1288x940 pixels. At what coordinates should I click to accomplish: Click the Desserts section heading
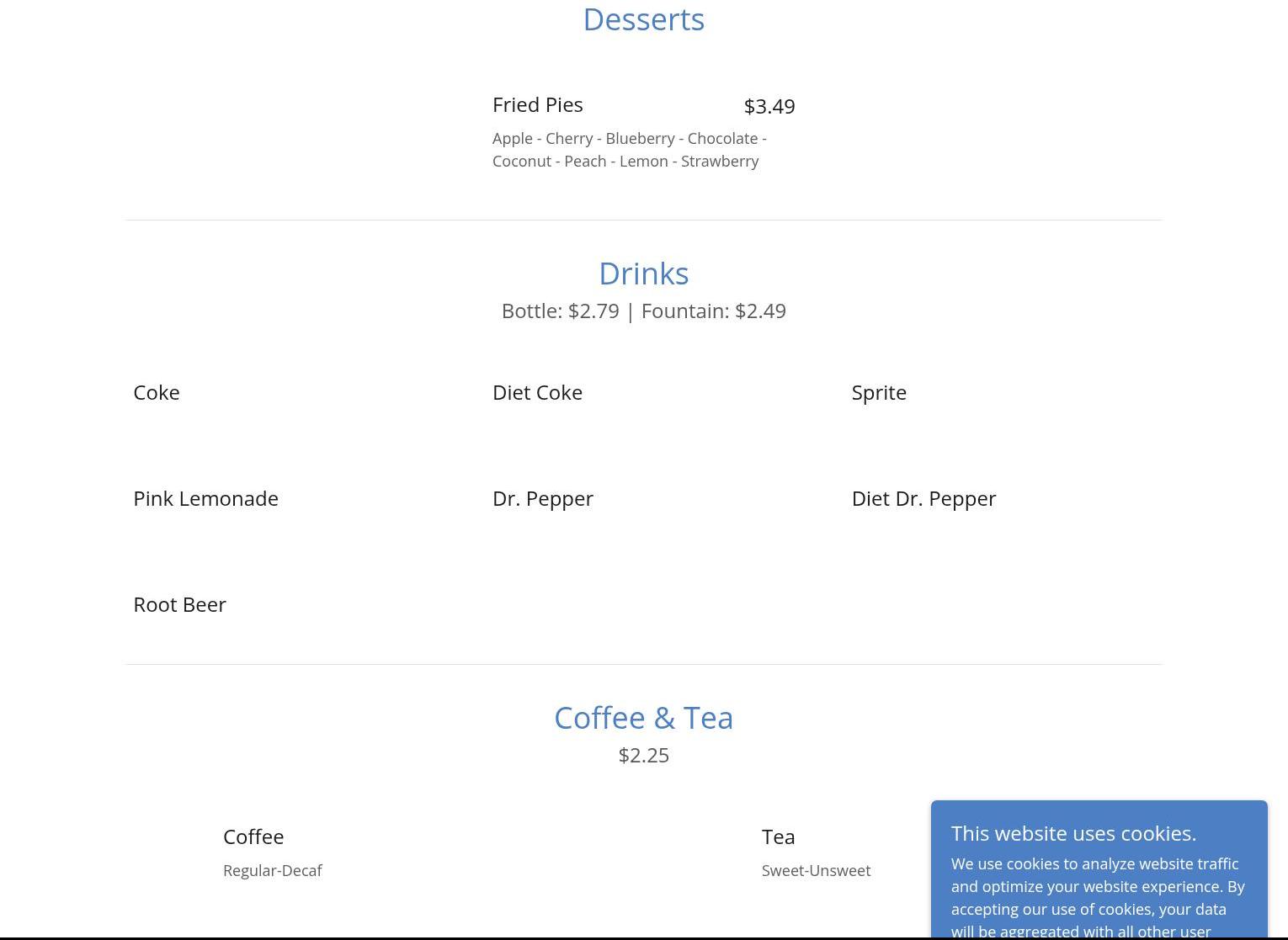tap(643, 20)
